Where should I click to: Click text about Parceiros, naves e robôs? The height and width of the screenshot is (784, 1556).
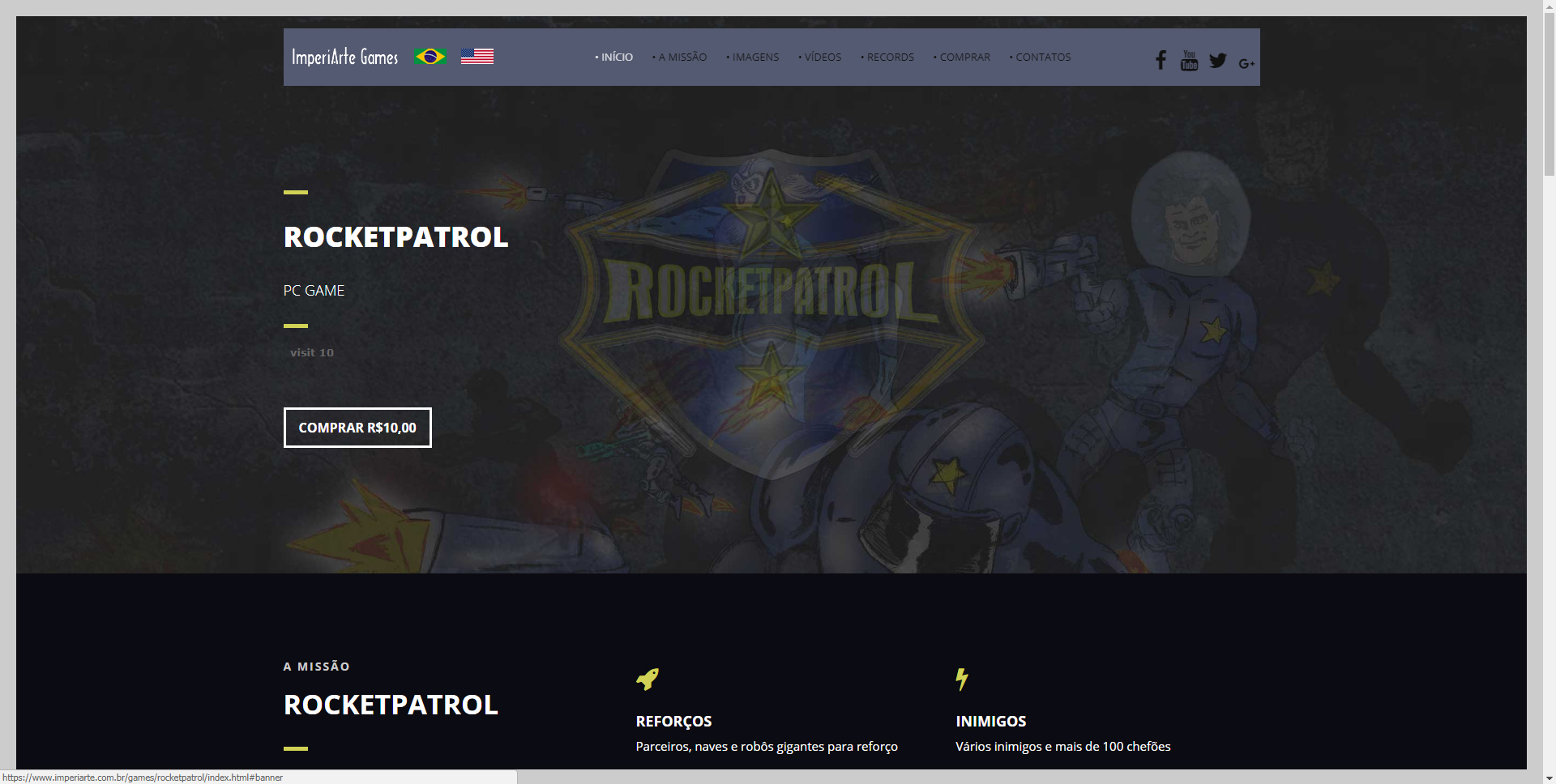tap(767, 747)
